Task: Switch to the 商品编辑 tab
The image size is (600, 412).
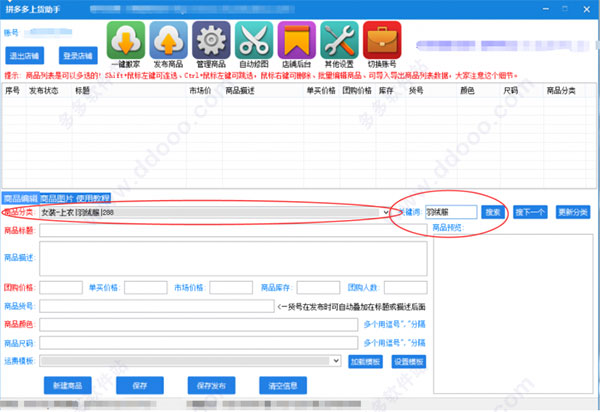Action: [21, 198]
